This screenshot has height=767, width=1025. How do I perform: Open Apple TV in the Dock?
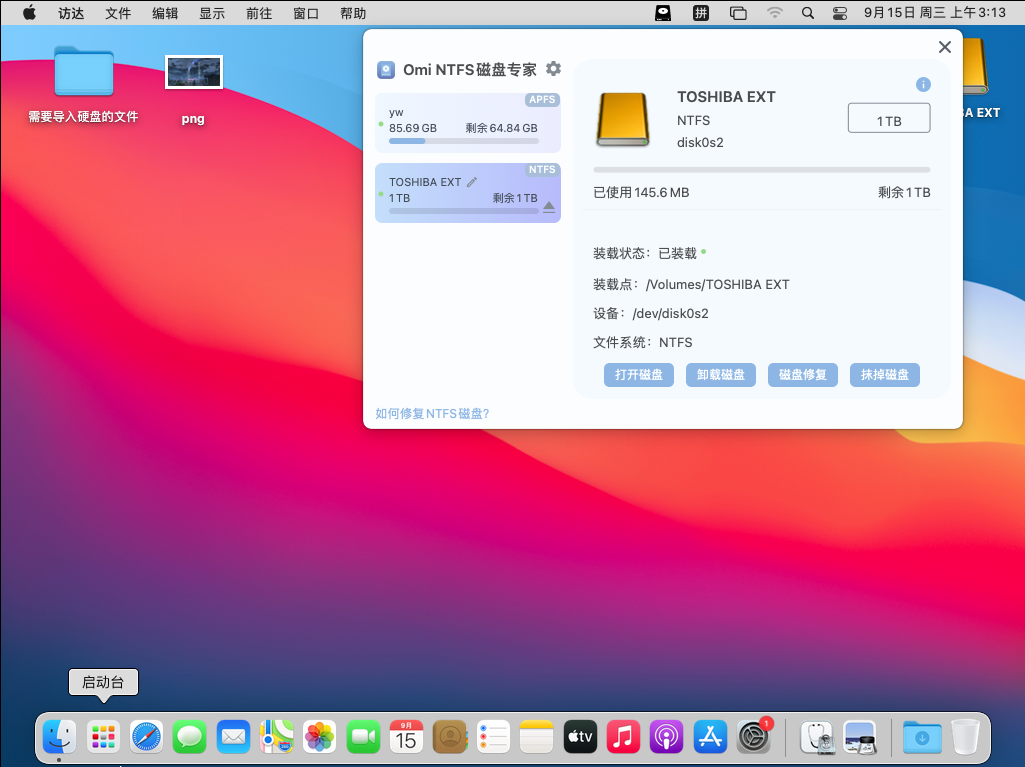580,738
